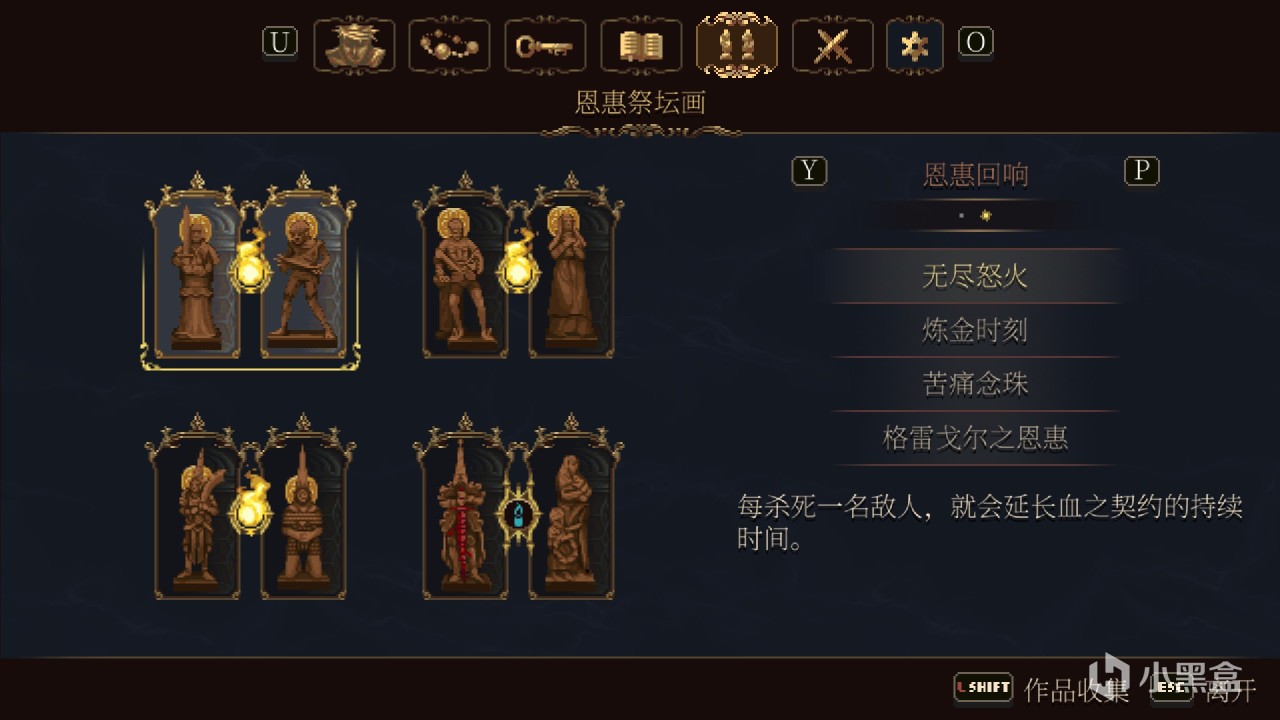
Task: Click the blue flame resonance emblem
Action: [x=518, y=515]
